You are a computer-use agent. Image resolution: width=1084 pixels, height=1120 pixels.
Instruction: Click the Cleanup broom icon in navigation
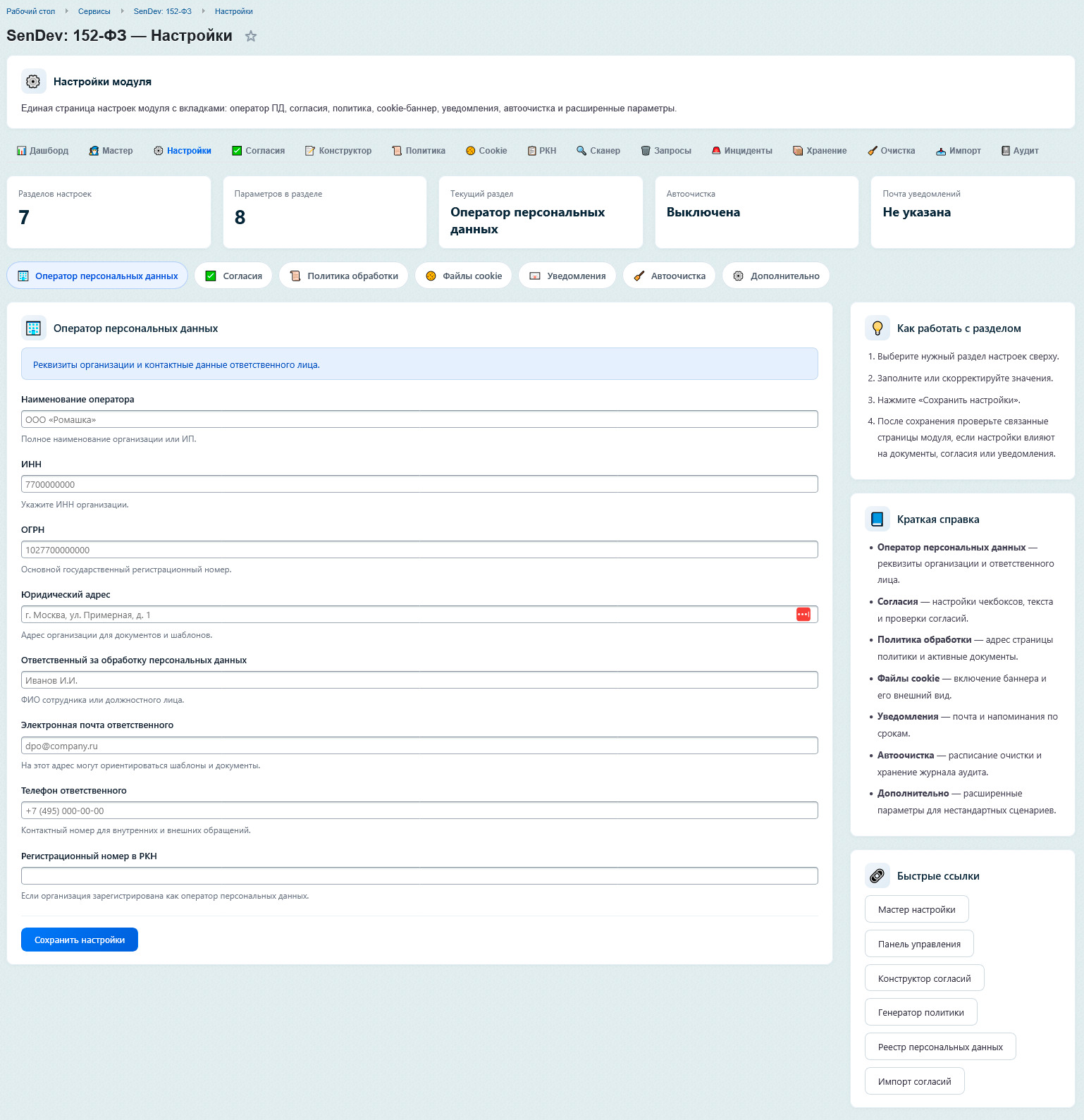pyautogui.click(x=873, y=151)
